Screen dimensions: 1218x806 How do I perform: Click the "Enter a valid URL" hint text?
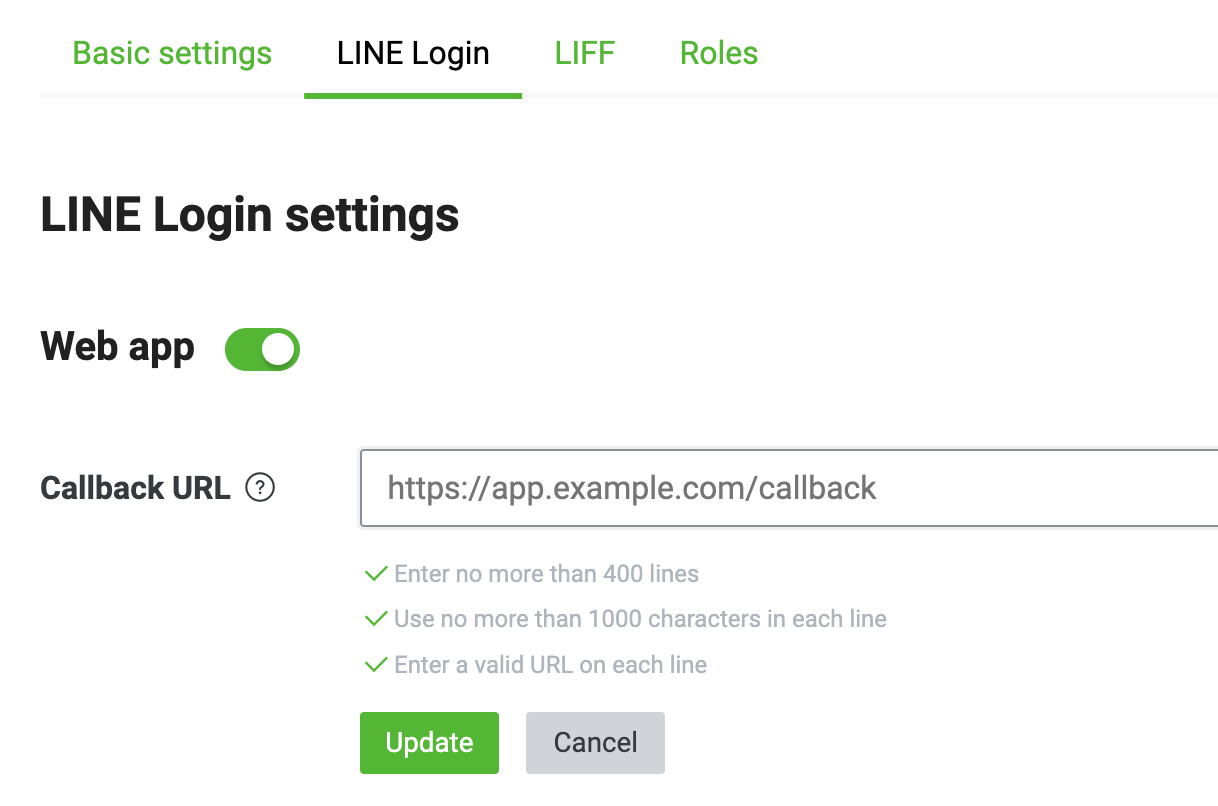tap(550, 664)
